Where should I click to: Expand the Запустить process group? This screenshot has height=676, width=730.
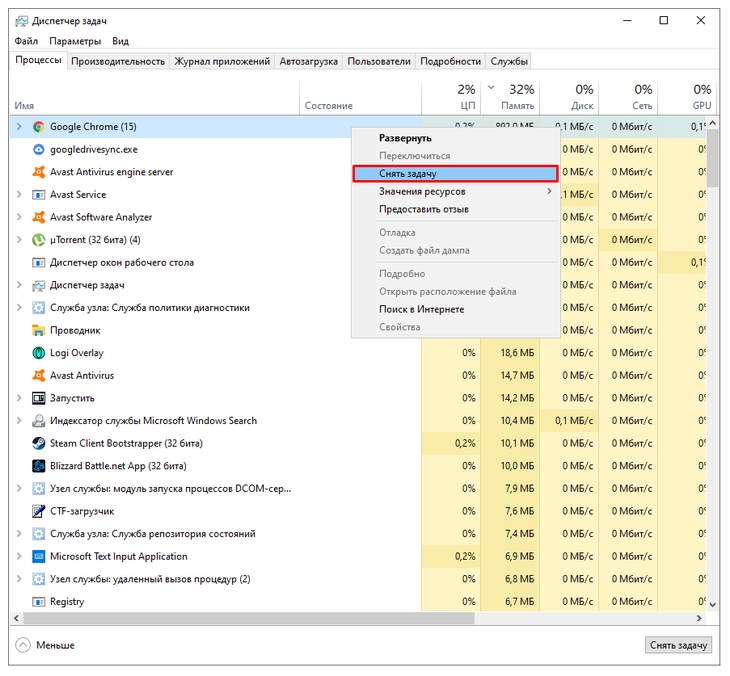tap(19, 398)
